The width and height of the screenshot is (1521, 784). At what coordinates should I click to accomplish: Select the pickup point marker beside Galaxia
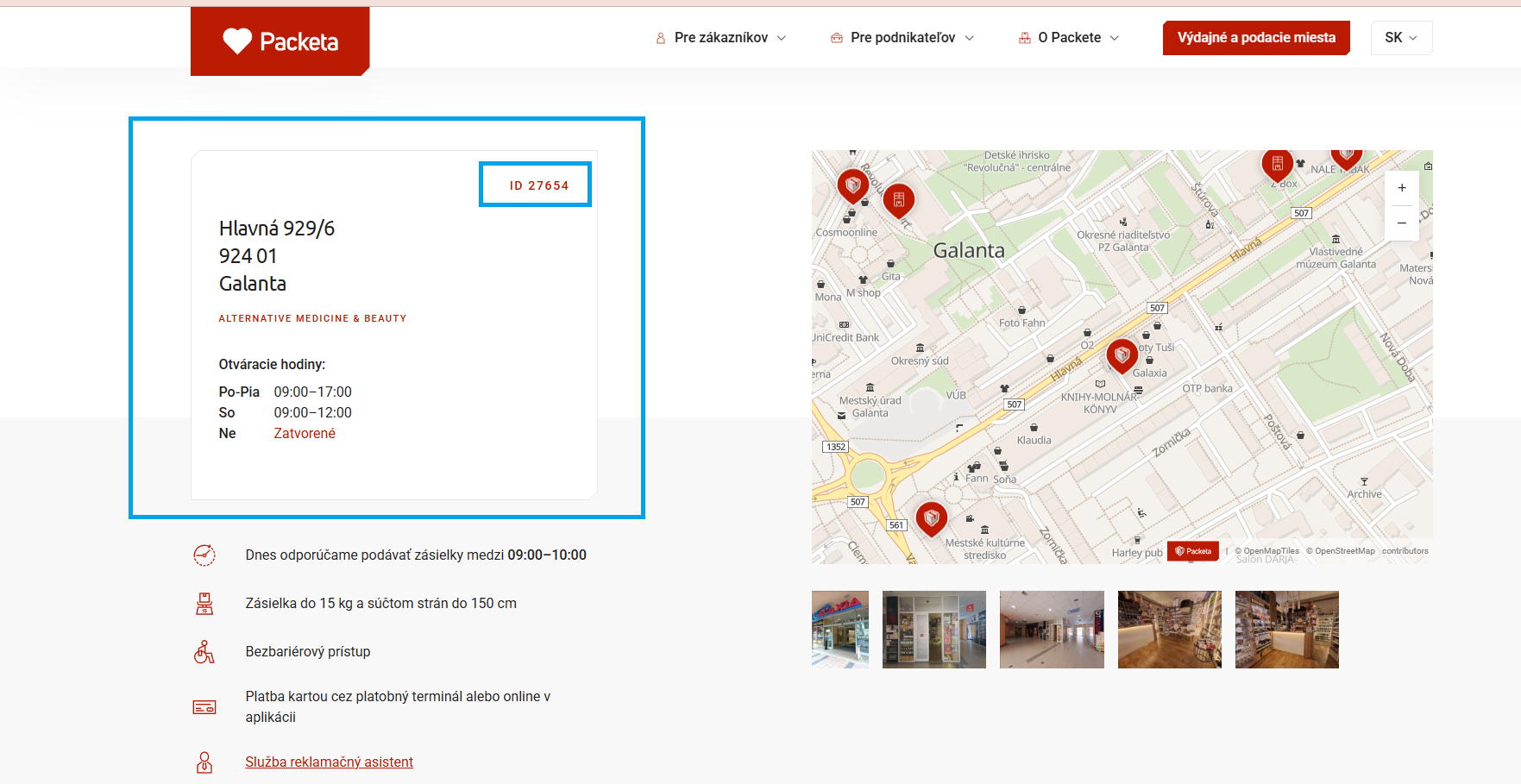click(x=1122, y=354)
